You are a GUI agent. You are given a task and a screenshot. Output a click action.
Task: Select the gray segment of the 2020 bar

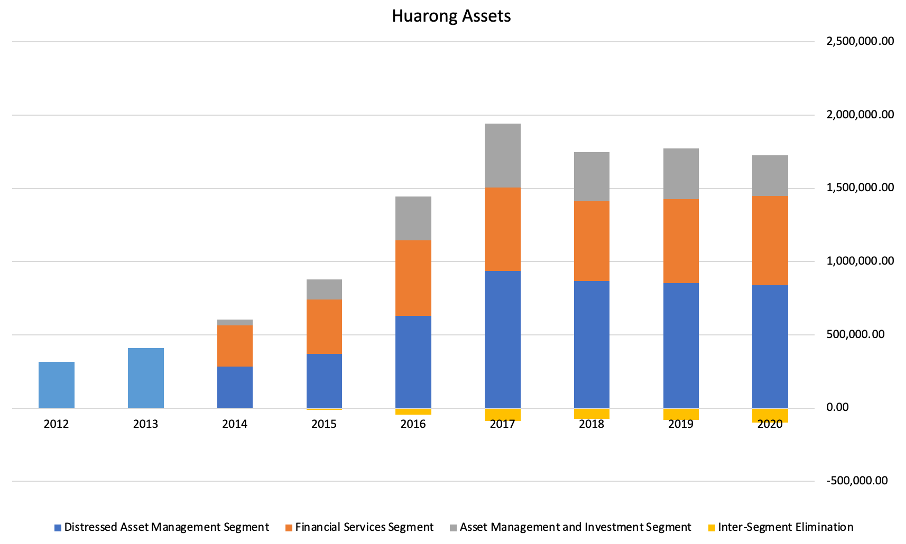click(770, 176)
